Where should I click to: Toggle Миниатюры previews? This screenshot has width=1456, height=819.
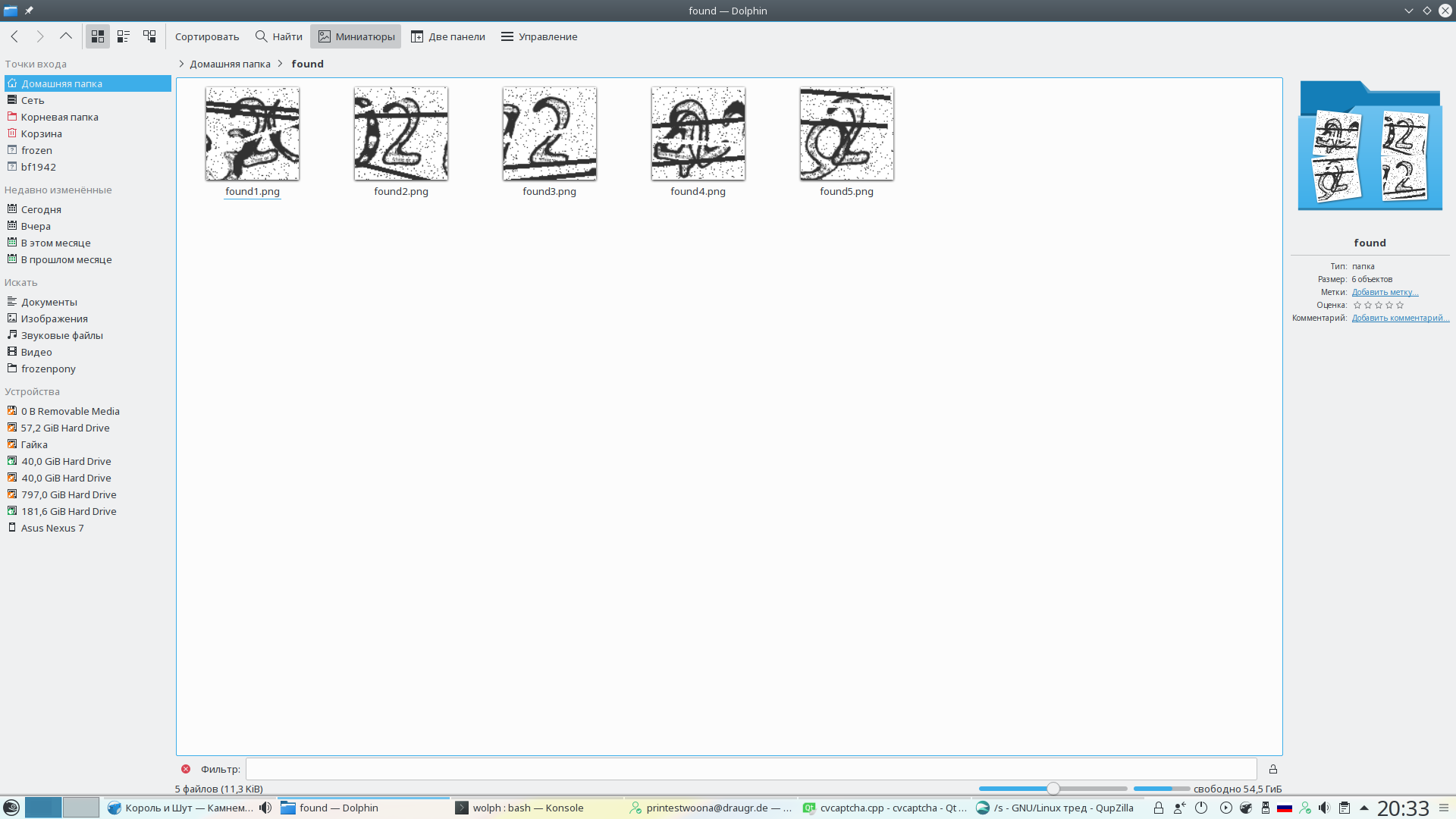click(x=356, y=36)
